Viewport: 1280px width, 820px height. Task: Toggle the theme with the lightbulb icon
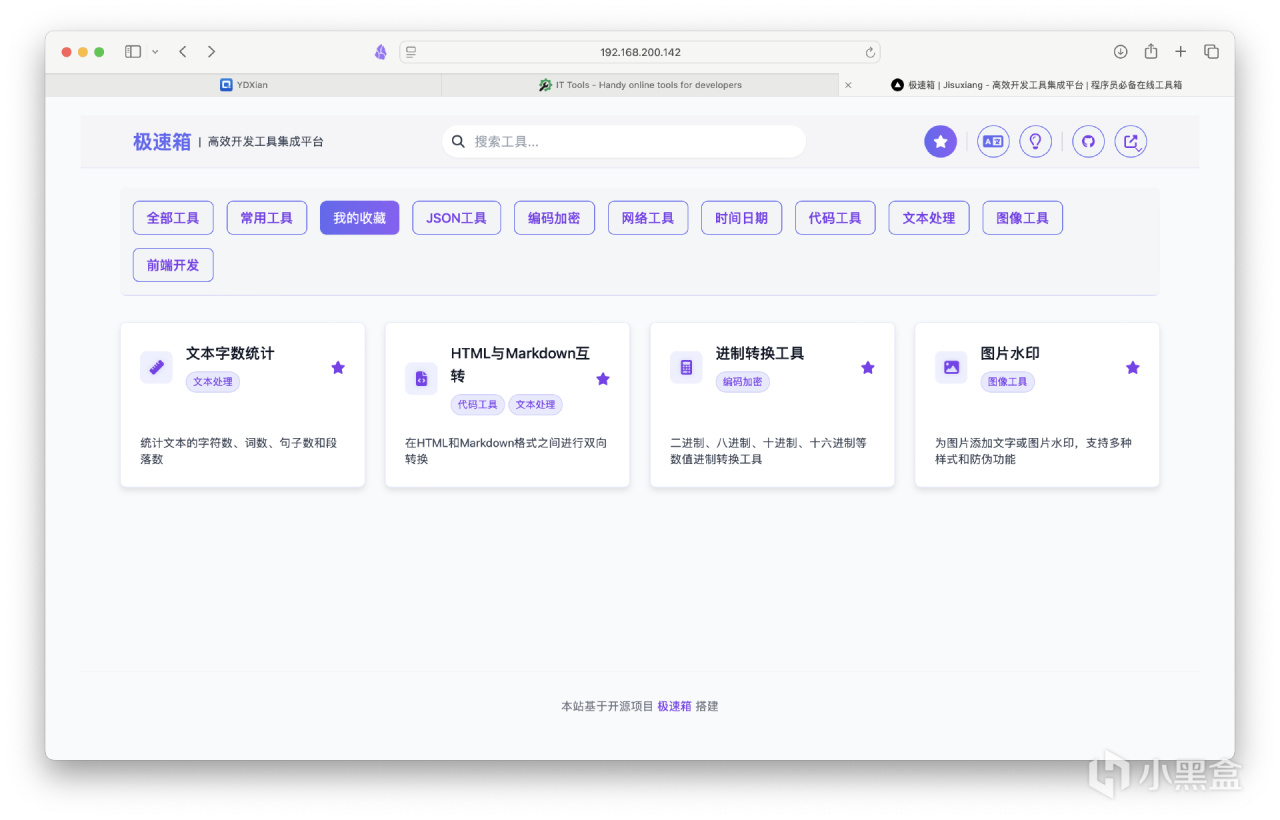point(1036,142)
